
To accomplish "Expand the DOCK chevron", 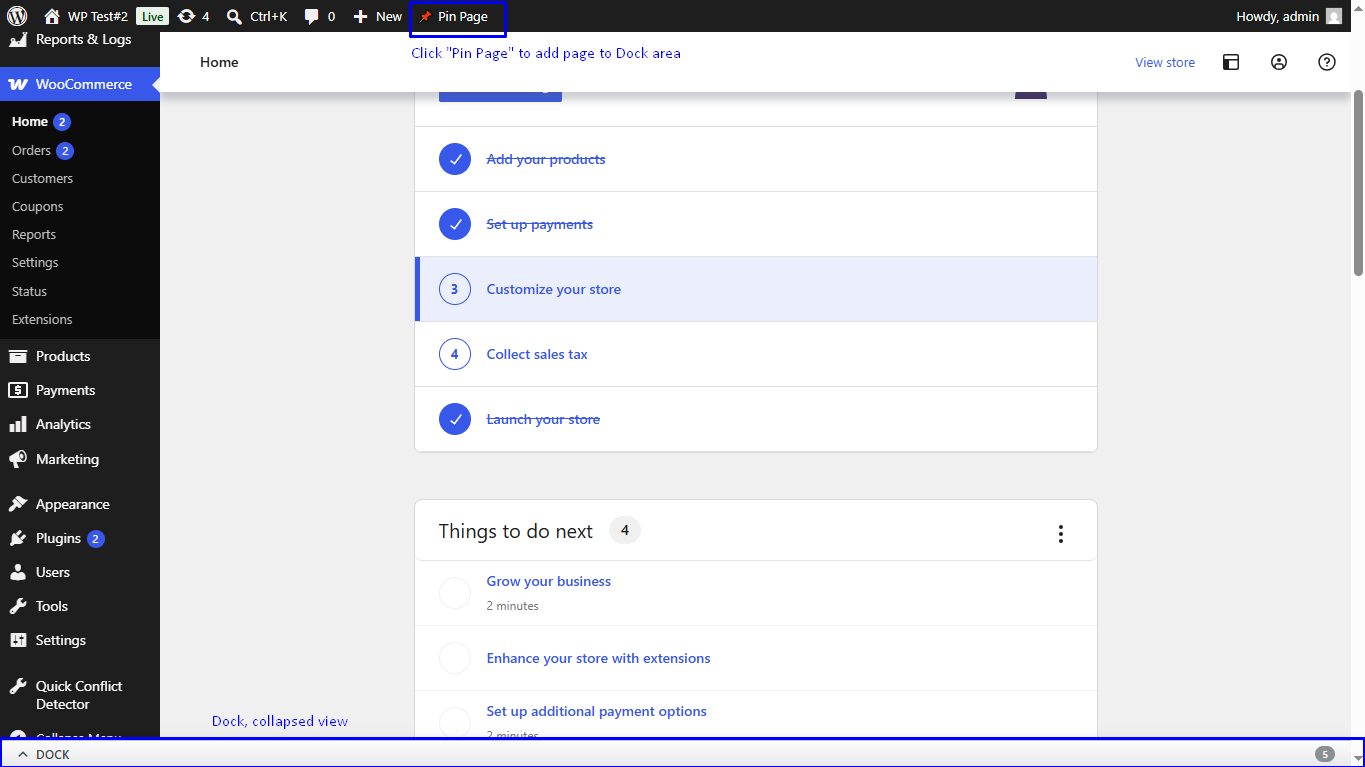I will (x=23, y=755).
